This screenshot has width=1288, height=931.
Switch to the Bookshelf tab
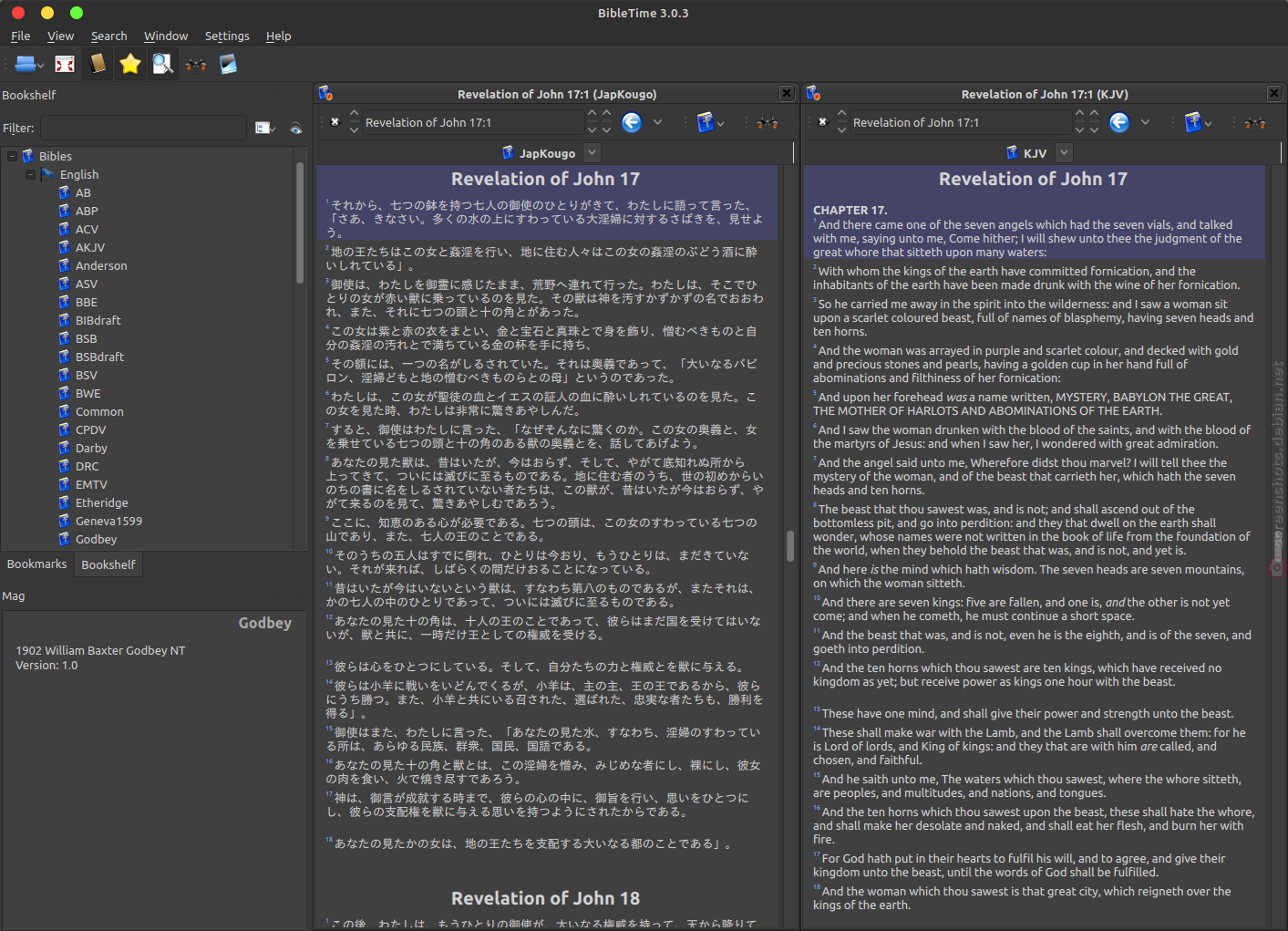tap(108, 565)
